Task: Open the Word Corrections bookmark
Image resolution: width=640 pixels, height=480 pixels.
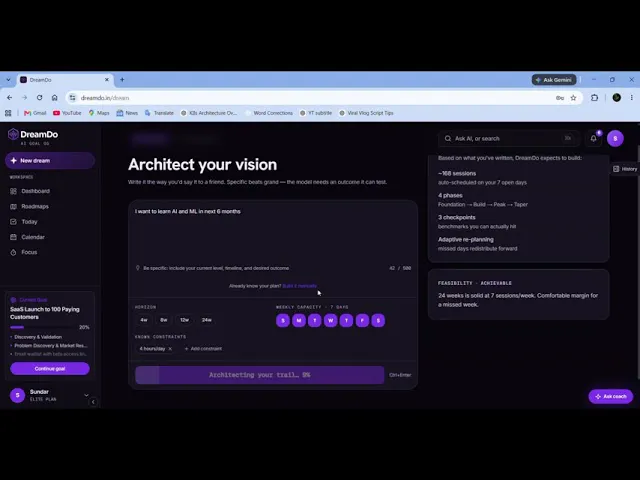Action: click(x=269, y=113)
